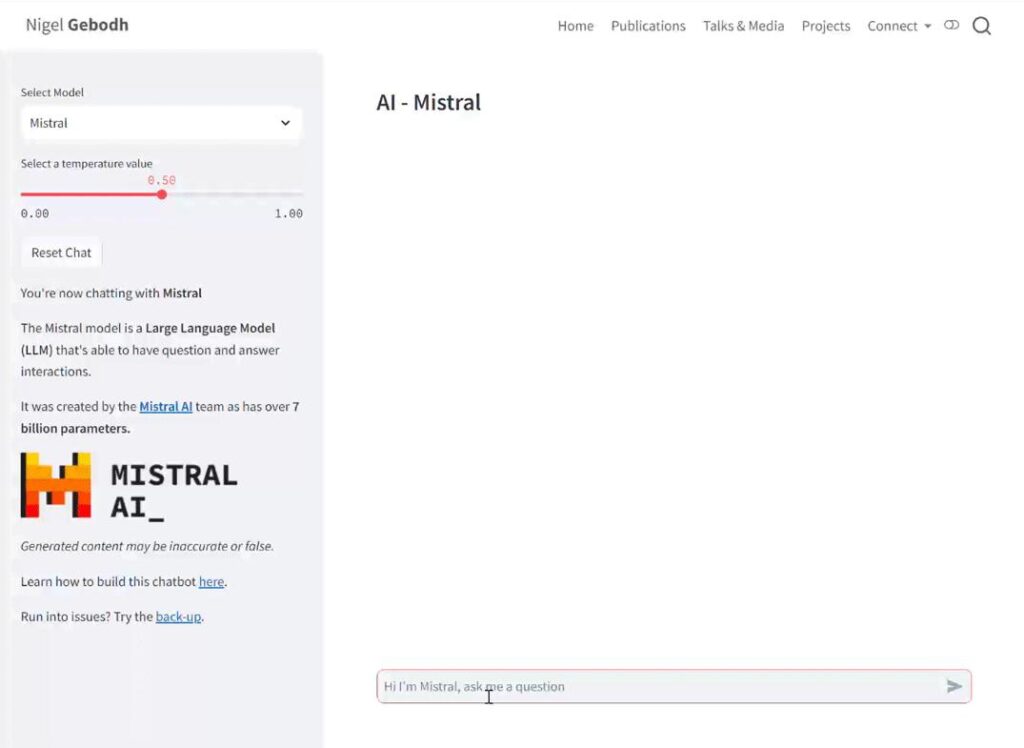Click the 'Select a temperature value' label
Image resolution: width=1024 pixels, height=748 pixels.
pos(86,163)
